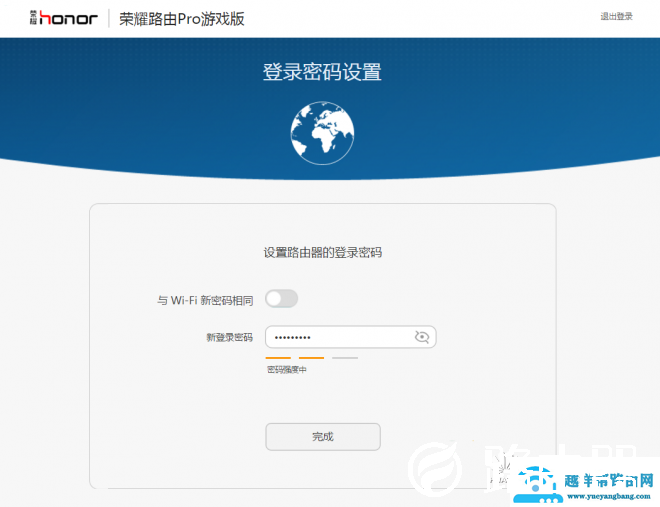Click the 密码强度中 strength label

pyautogui.click(x=287, y=369)
